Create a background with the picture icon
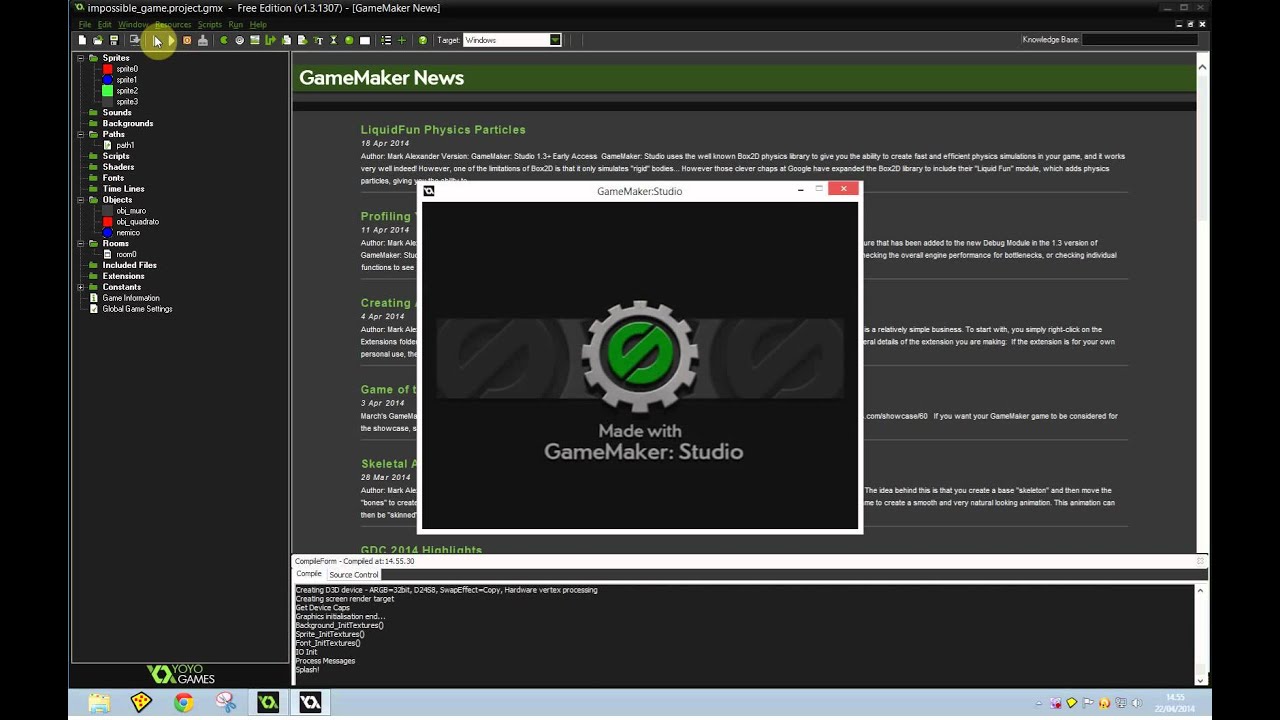The width and height of the screenshot is (1280, 720). [x=255, y=40]
